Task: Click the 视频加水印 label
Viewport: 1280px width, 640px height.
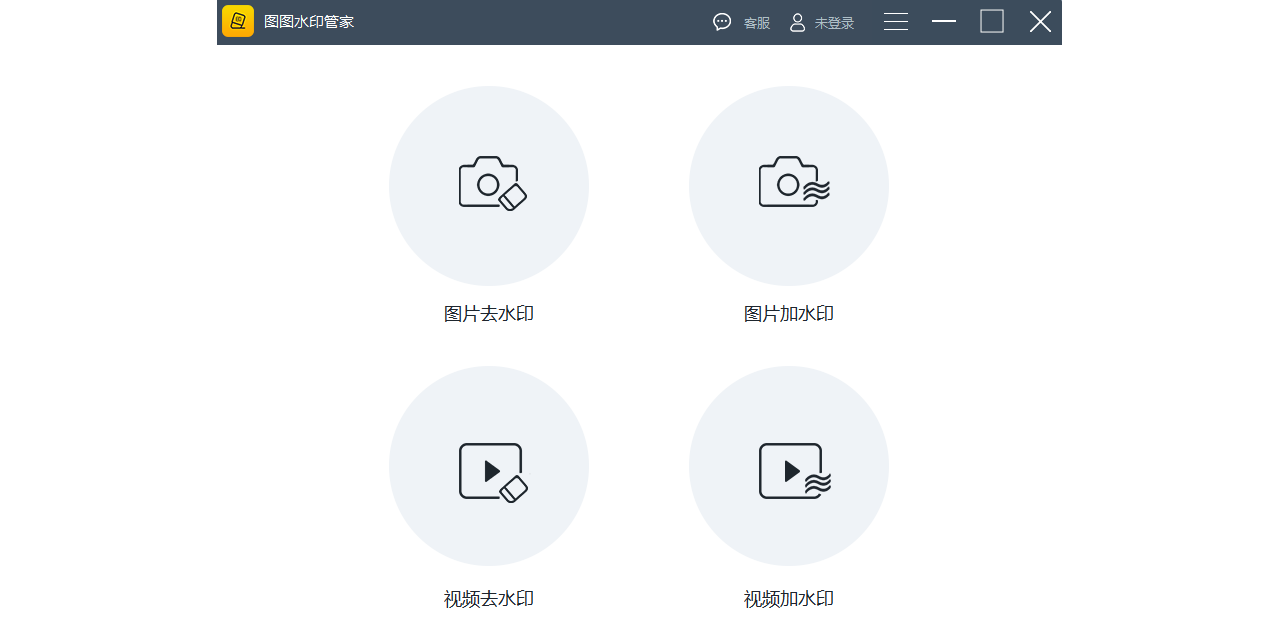Action: point(789,599)
